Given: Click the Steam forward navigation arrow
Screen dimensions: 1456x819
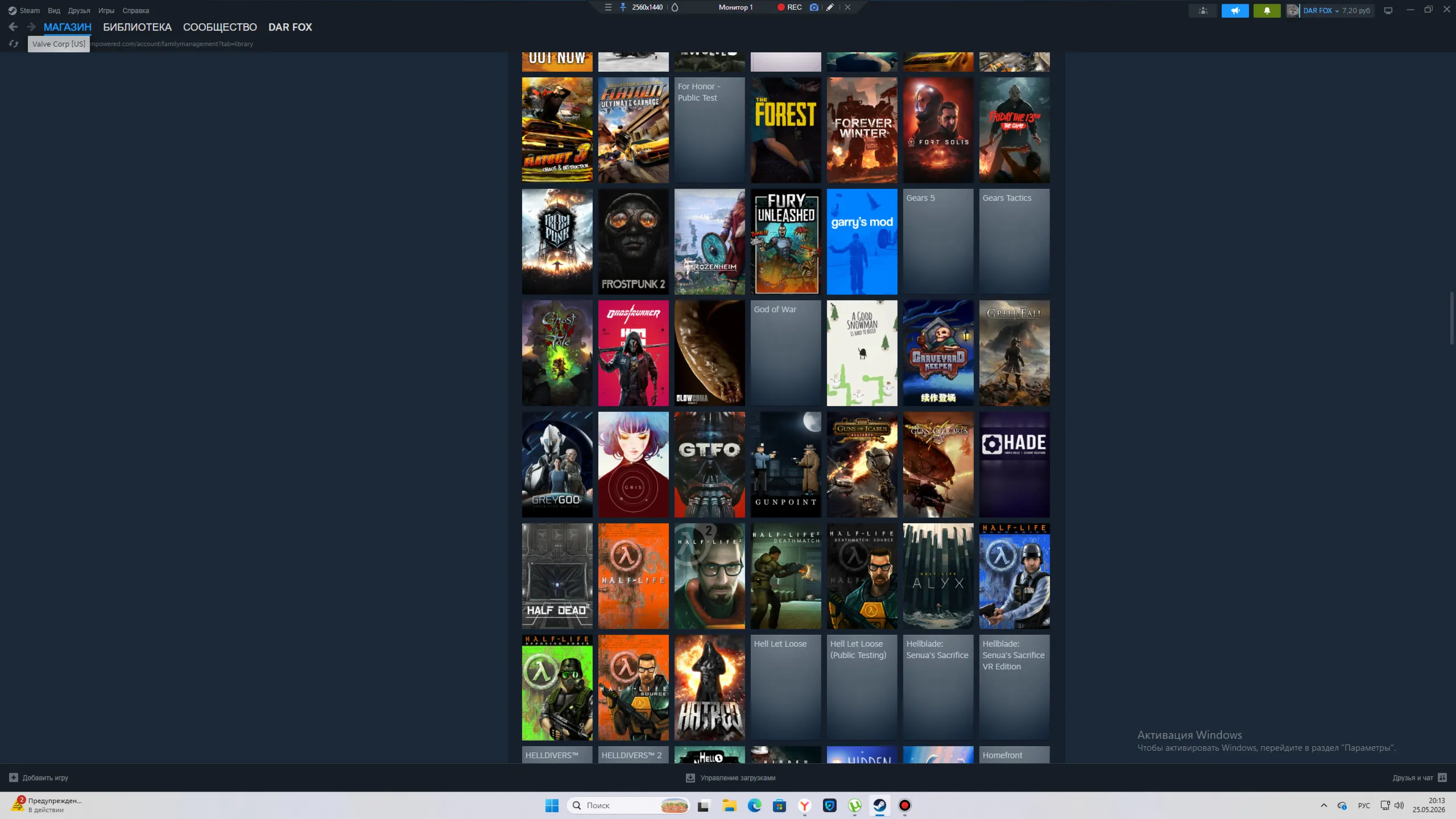Looking at the screenshot, I should [x=31, y=27].
